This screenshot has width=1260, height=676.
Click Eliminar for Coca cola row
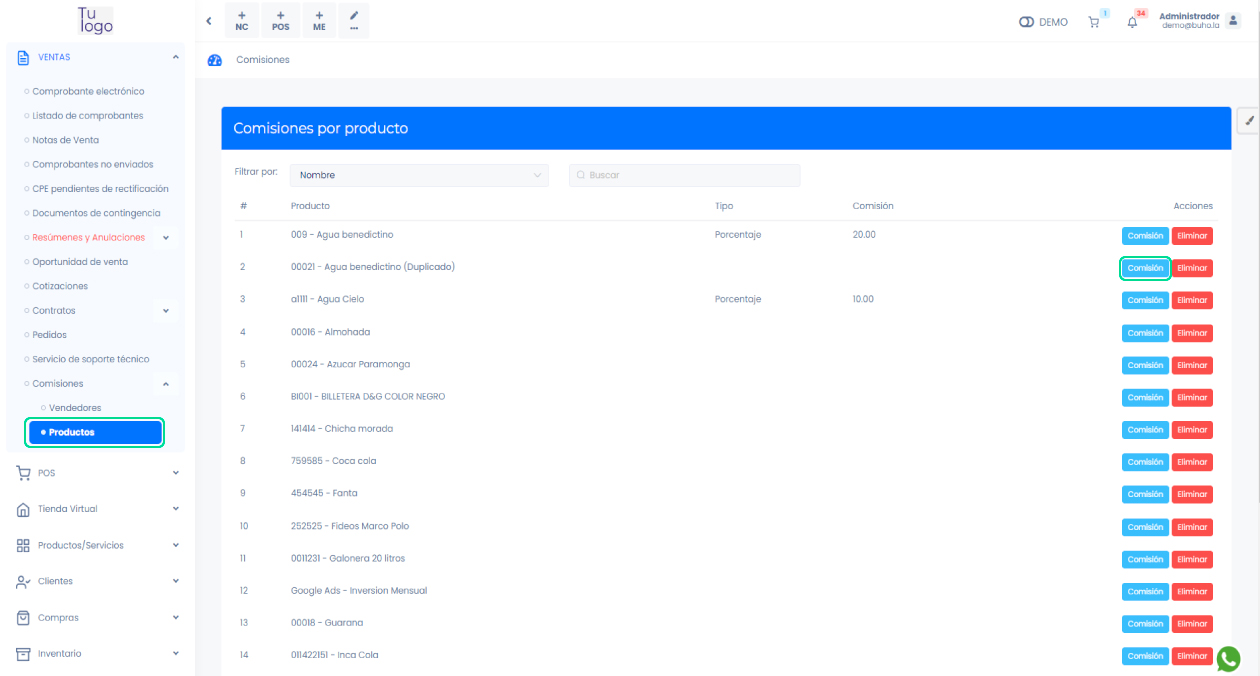click(1192, 462)
